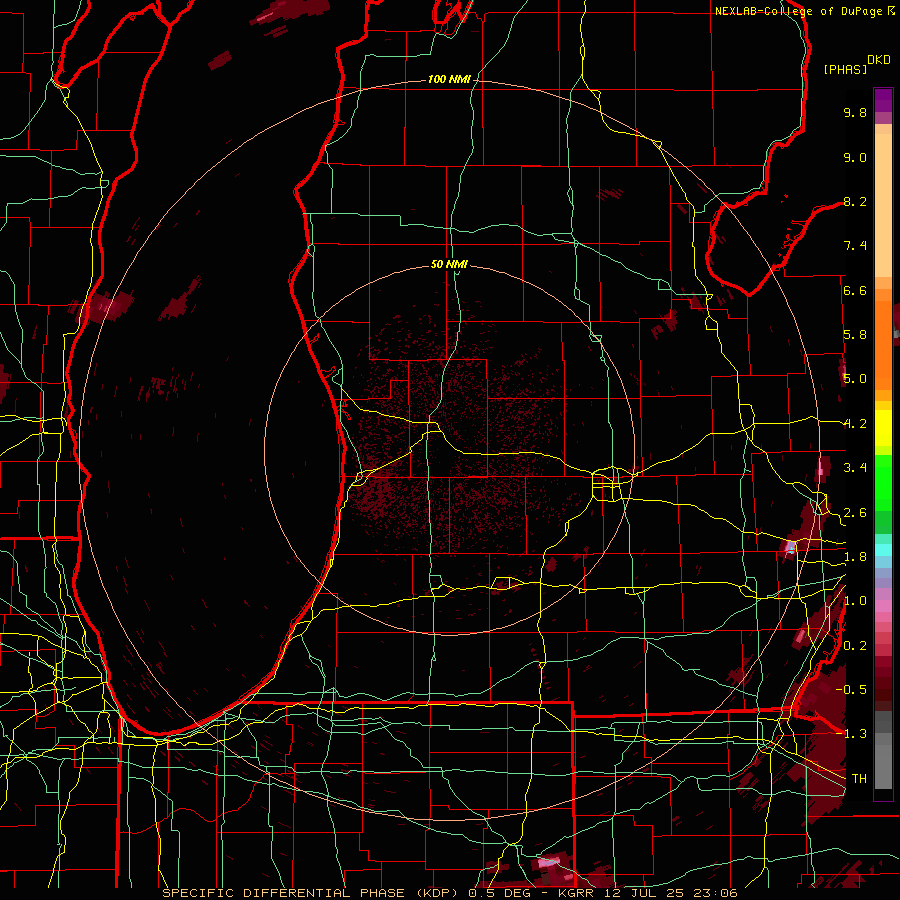Select the Specific Differential Phase caption text
This screenshot has width=900, height=900.
pyautogui.click(x=449, y=893)
